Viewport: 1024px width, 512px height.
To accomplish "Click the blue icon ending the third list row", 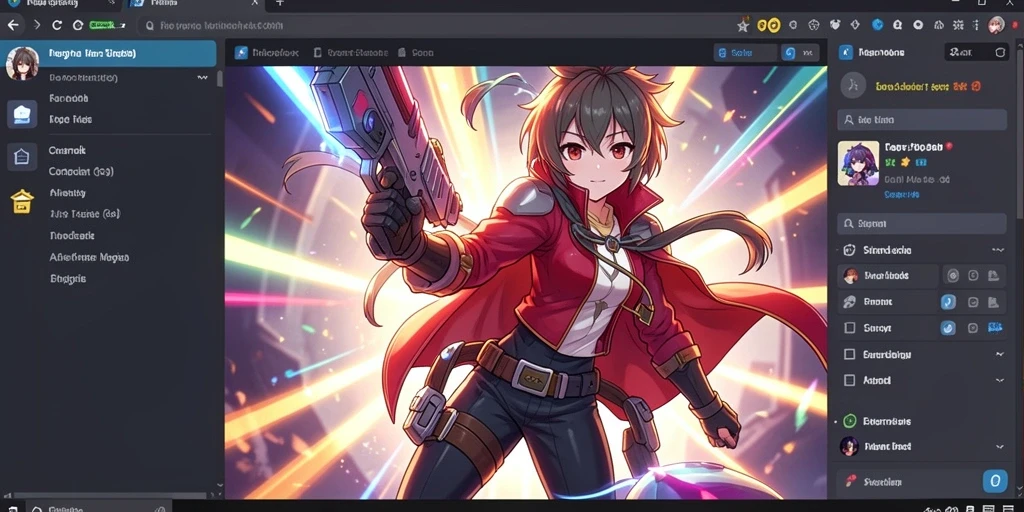I will pos(995,328).
